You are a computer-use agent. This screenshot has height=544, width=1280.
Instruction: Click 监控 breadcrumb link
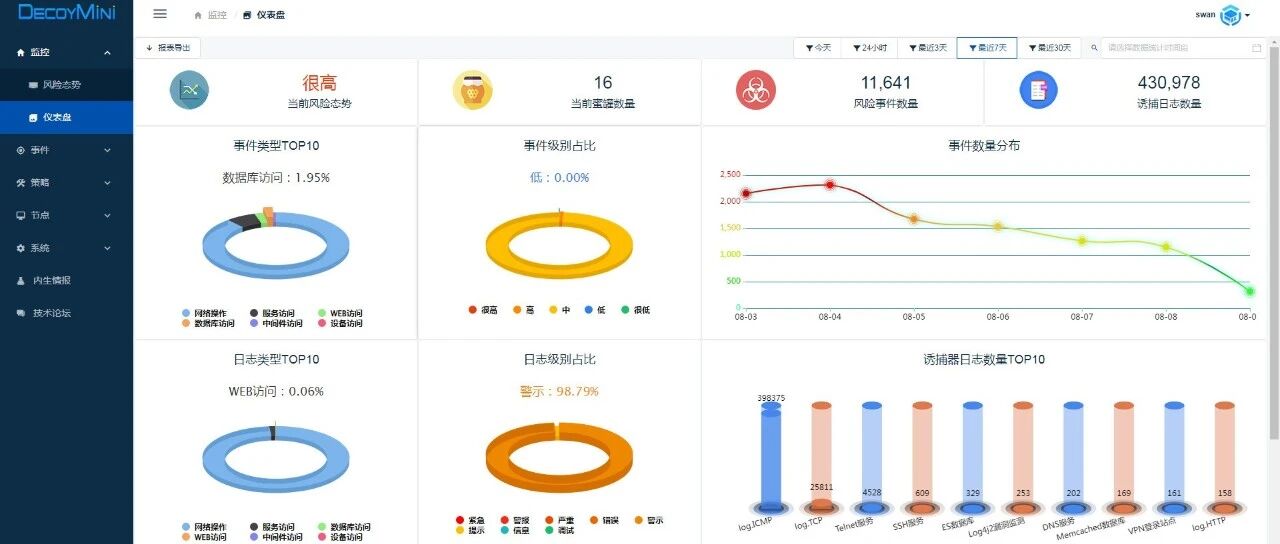tap(217, 16)
